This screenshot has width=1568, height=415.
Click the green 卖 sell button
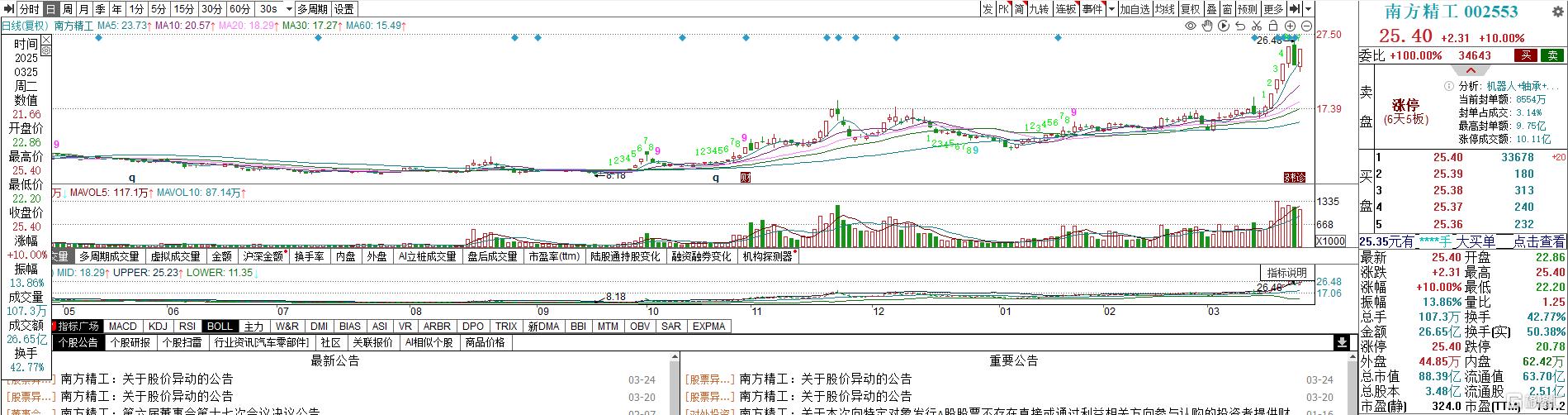click(x=1552, y=55)
